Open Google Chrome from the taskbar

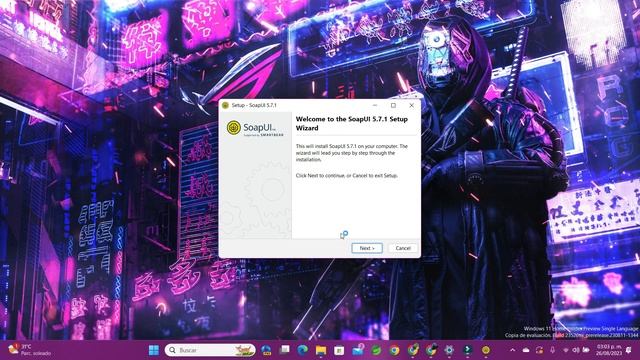click(394, 350)
